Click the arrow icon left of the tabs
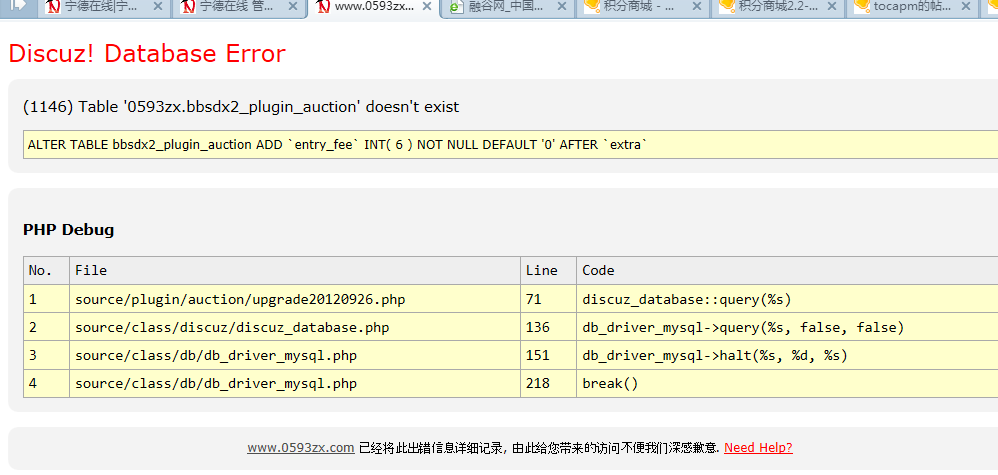 [19, 6]
